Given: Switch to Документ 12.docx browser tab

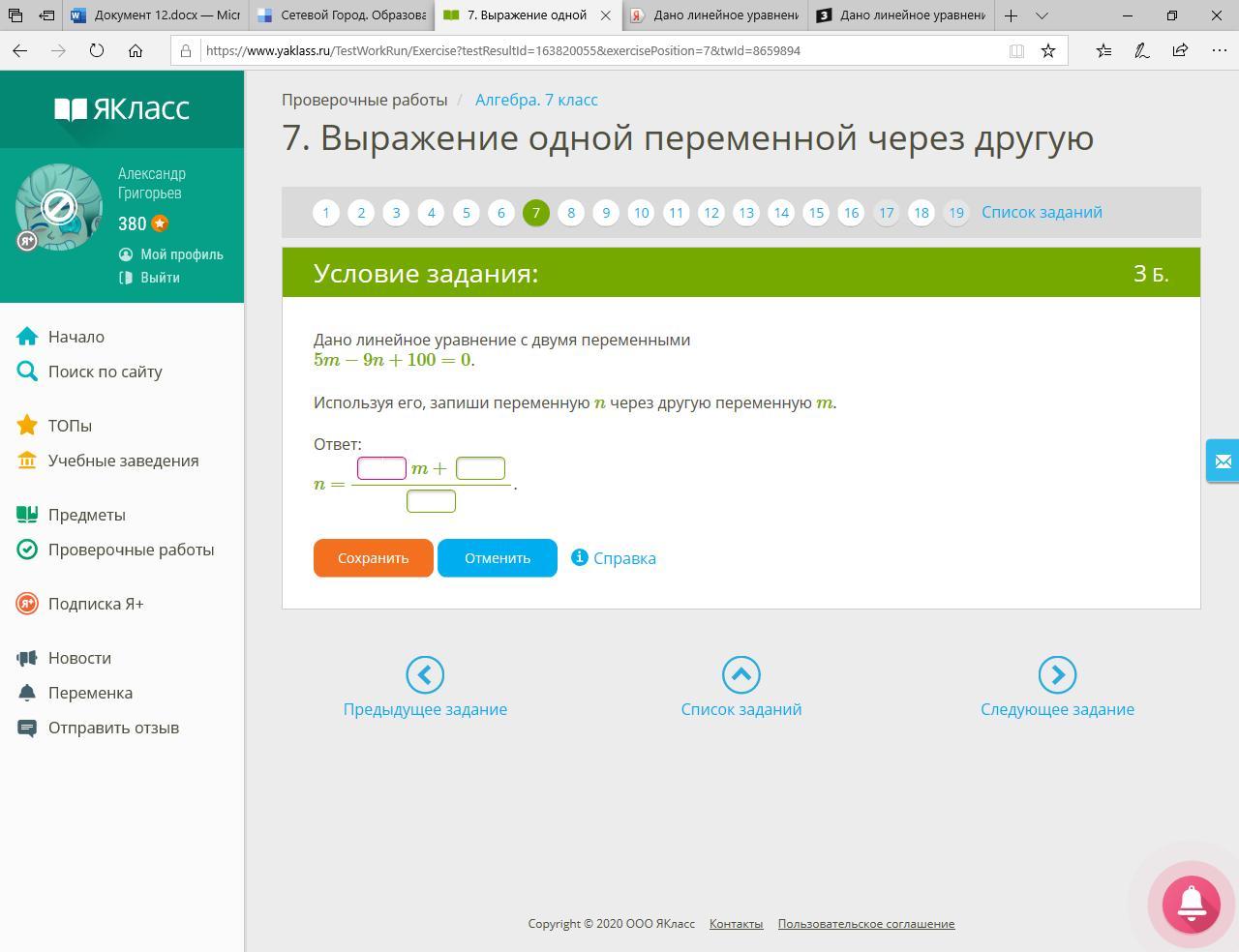Looking at the screenshot, I should click(x=156, y=15).
